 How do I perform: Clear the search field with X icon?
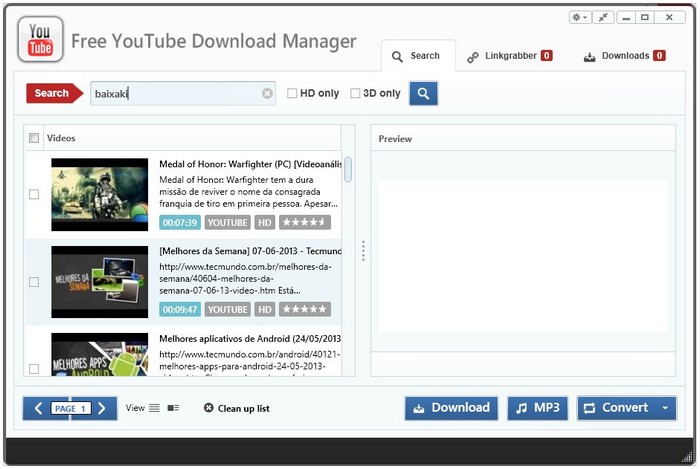tap(267, 93)
